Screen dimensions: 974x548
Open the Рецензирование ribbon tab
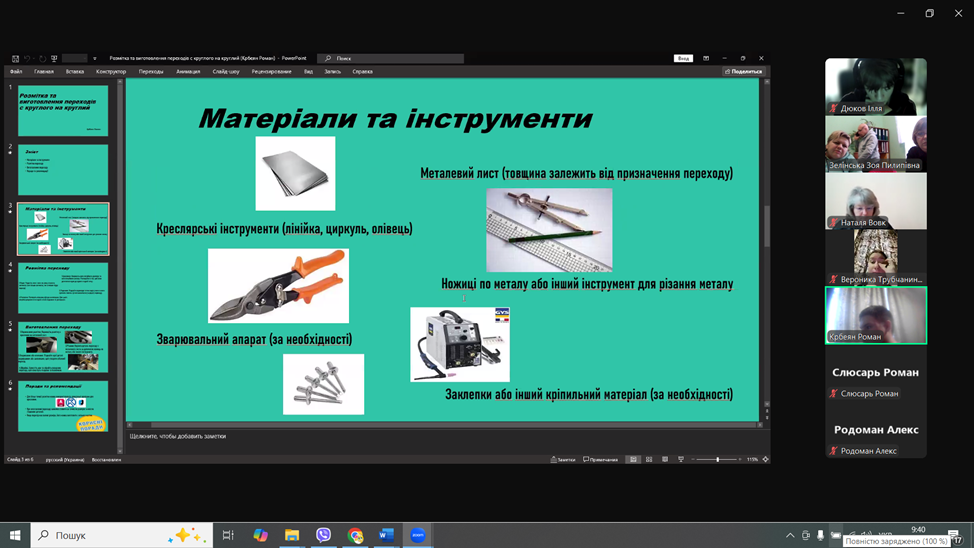tap(271, 72)
